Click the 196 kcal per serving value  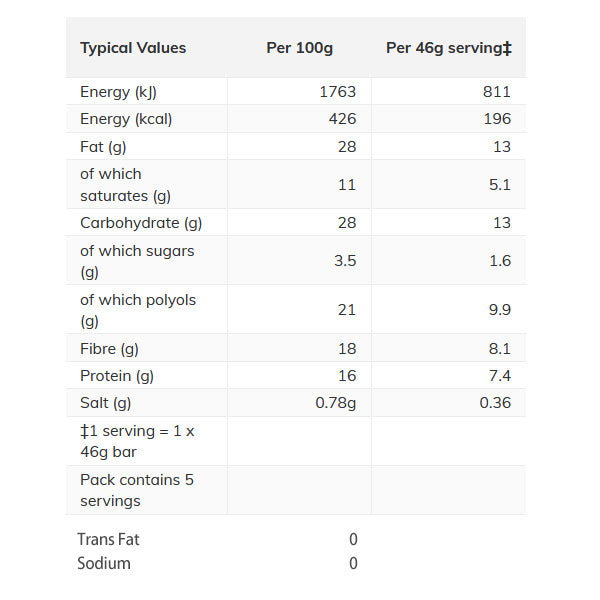(x=496, y=119)
